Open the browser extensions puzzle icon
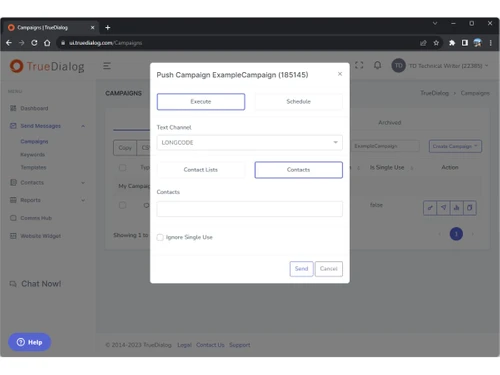The height and width of the screenshot is (375, 500). click(x=452, y=43)
